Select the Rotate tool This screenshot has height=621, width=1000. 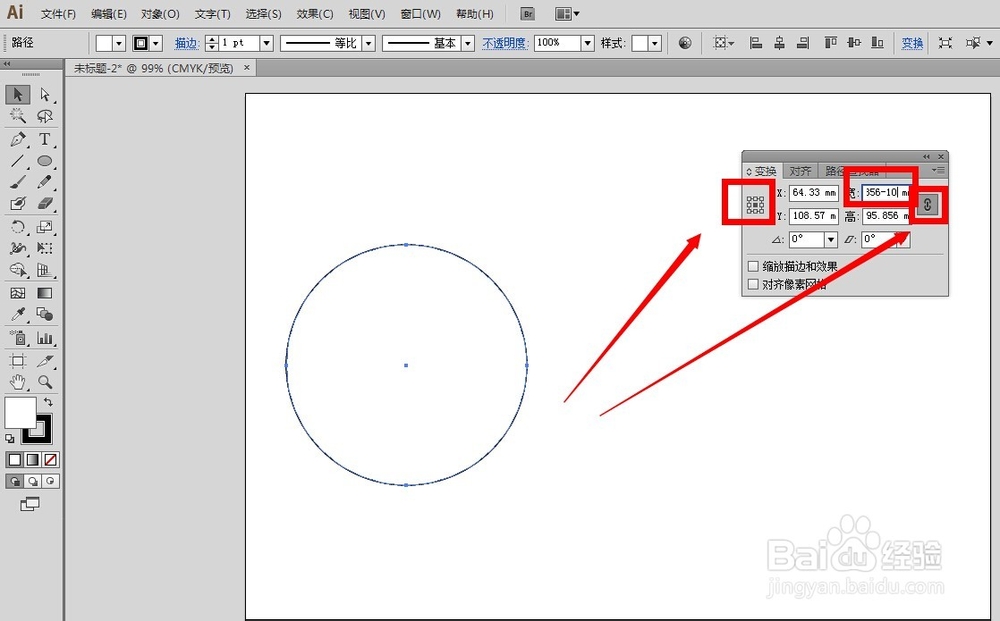[x=18, y=226]
